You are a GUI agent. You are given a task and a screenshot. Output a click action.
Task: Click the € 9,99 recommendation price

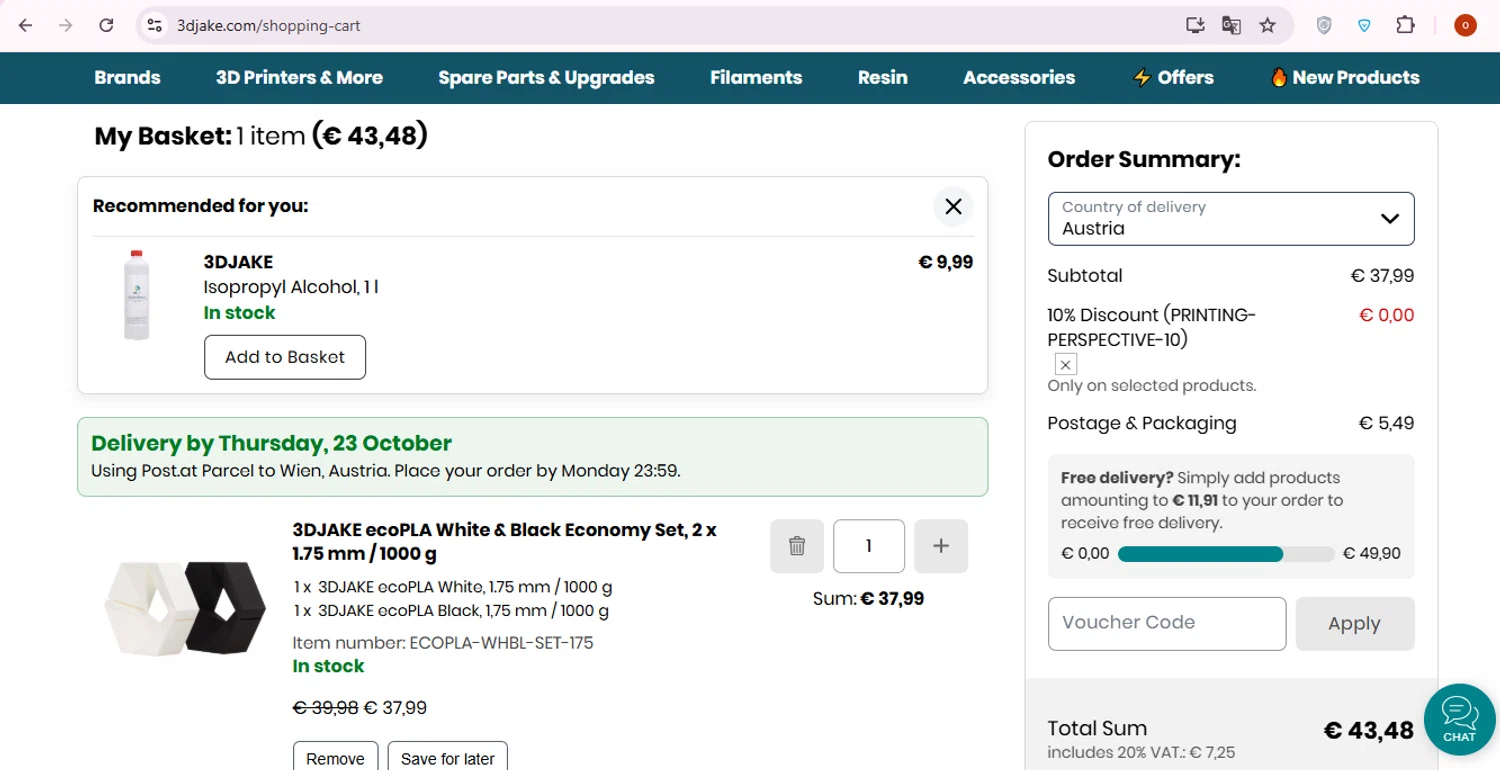click(945, 262)
